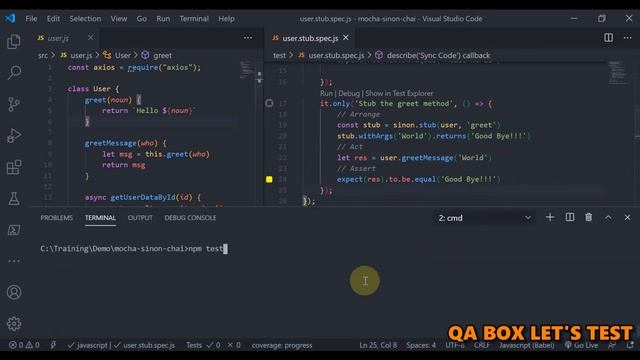This screenshot has width=640, height=360.
Task: Open the Run menu
Action: click(x=163, y=18)
